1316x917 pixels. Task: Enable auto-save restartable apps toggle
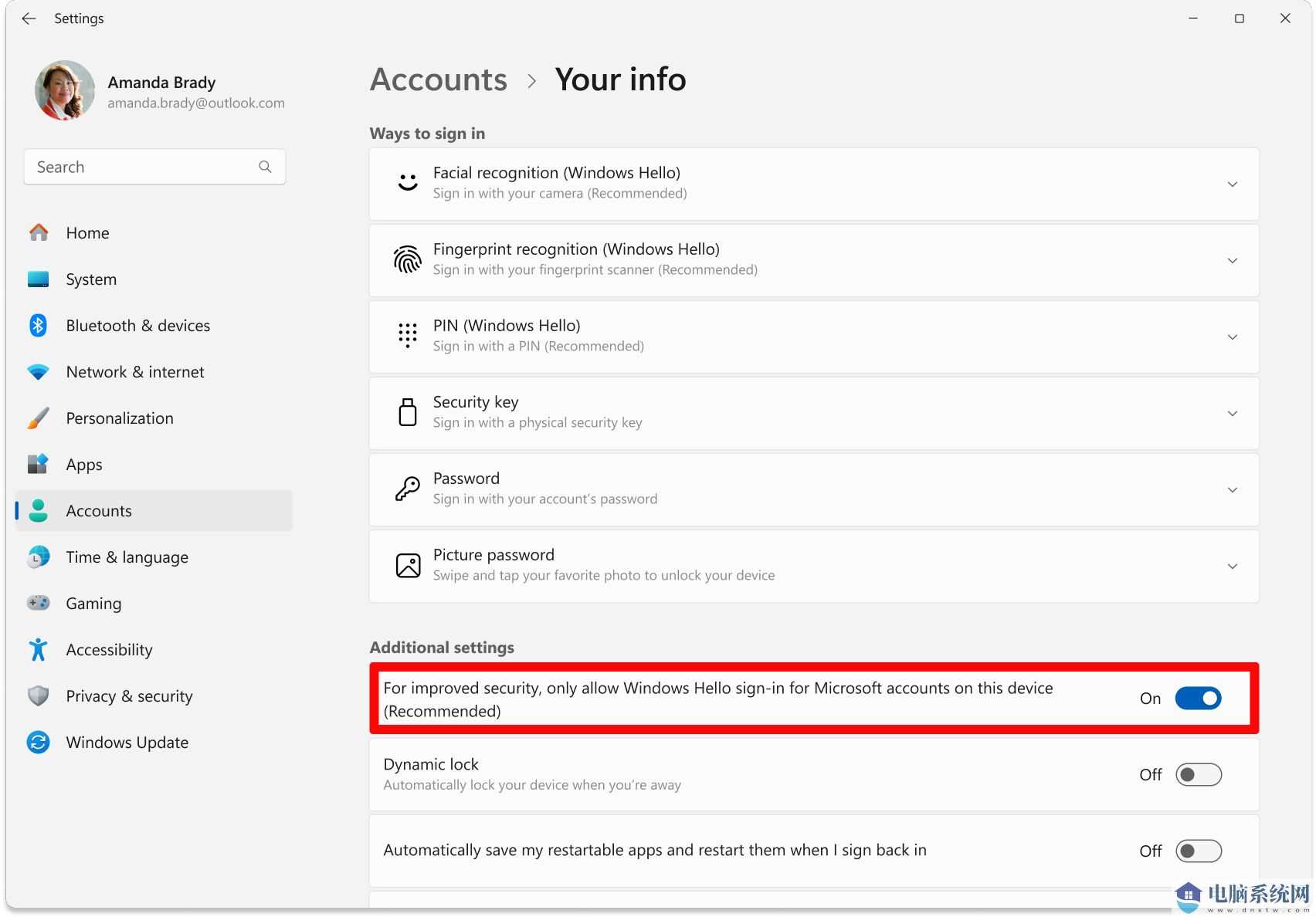pyautogui.click(x=1199, y=851)
